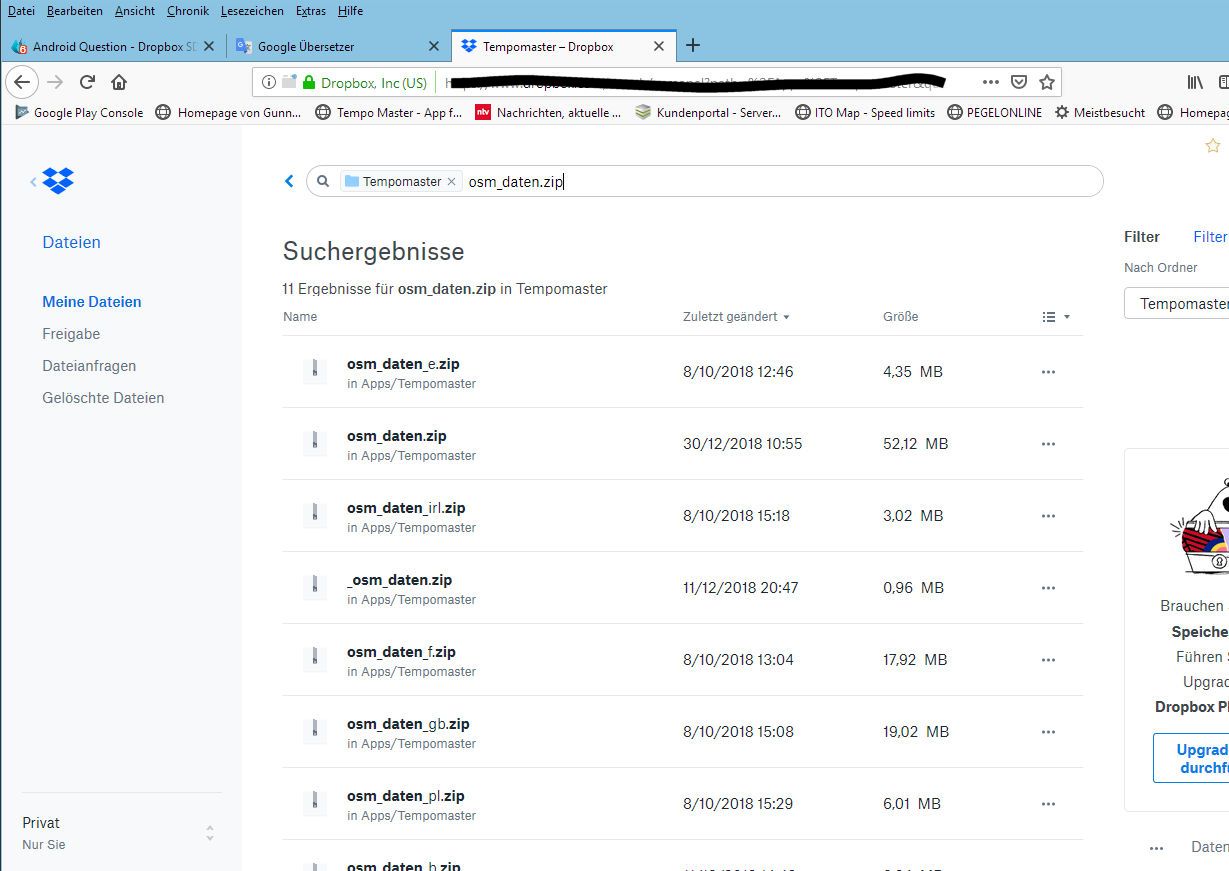Open a new browser tab
Screen dimensions: 1229x871
point(693,45)
